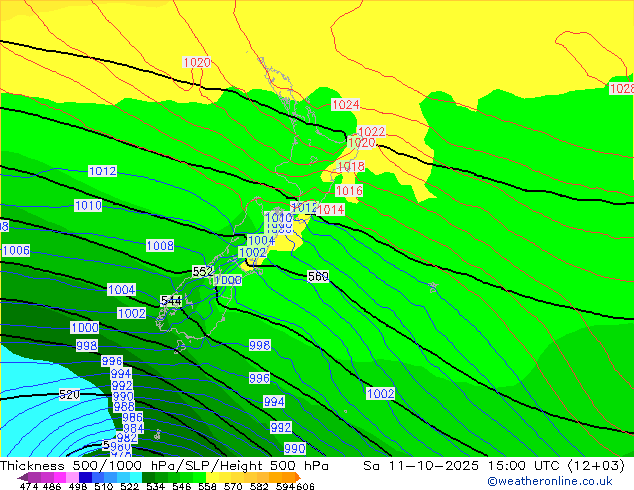Screen dimensions: 634x490
Task: Click the black 544 height contour label
Action: pos(171,301)
